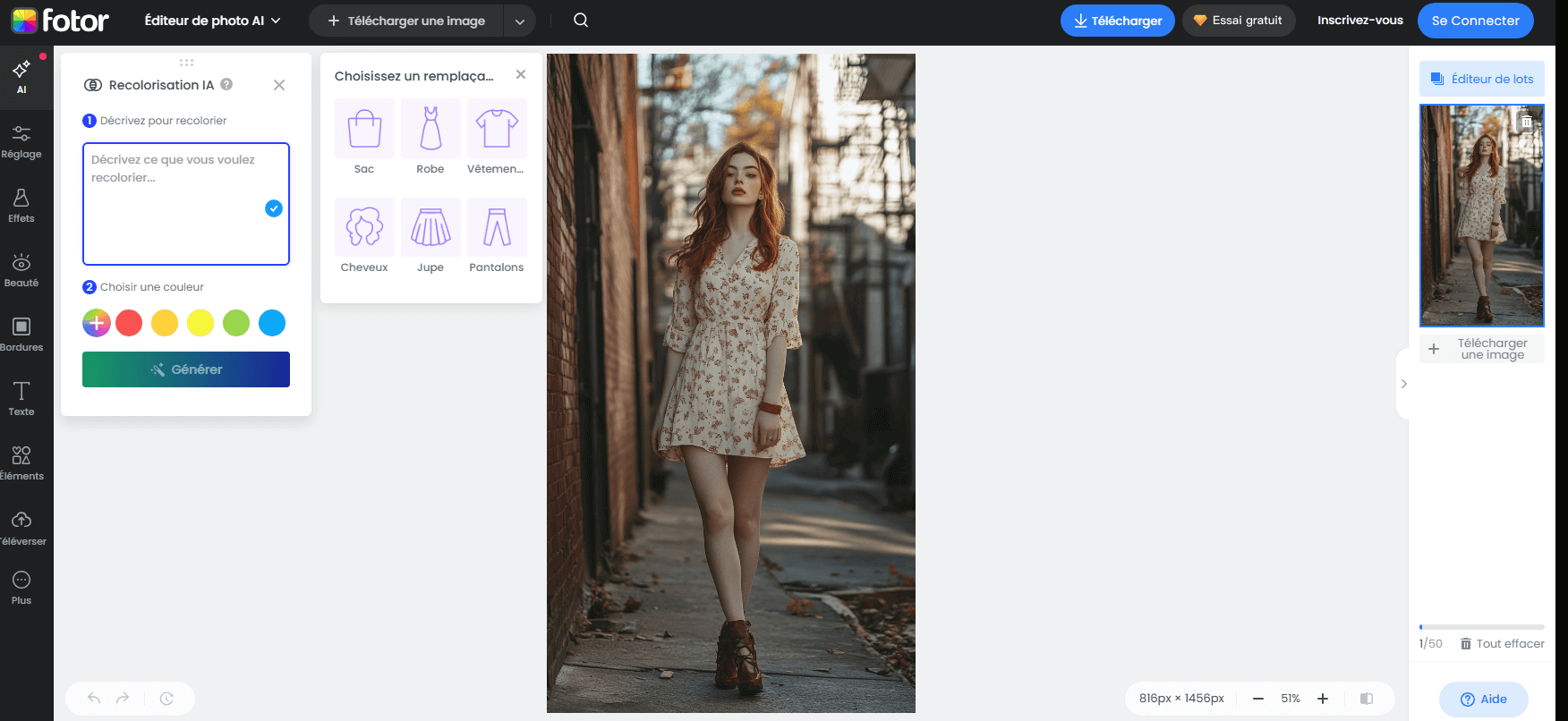The image size is (1568, 721).
Task: Click the Se Connecter button
Action: [1475, 21]
